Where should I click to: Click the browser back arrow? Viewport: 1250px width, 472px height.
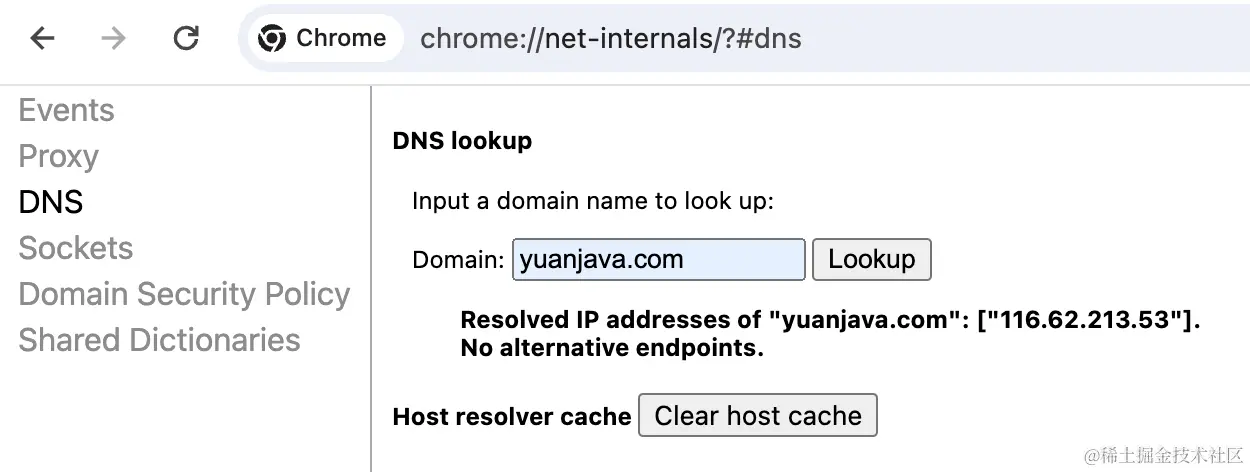(42, 39)
